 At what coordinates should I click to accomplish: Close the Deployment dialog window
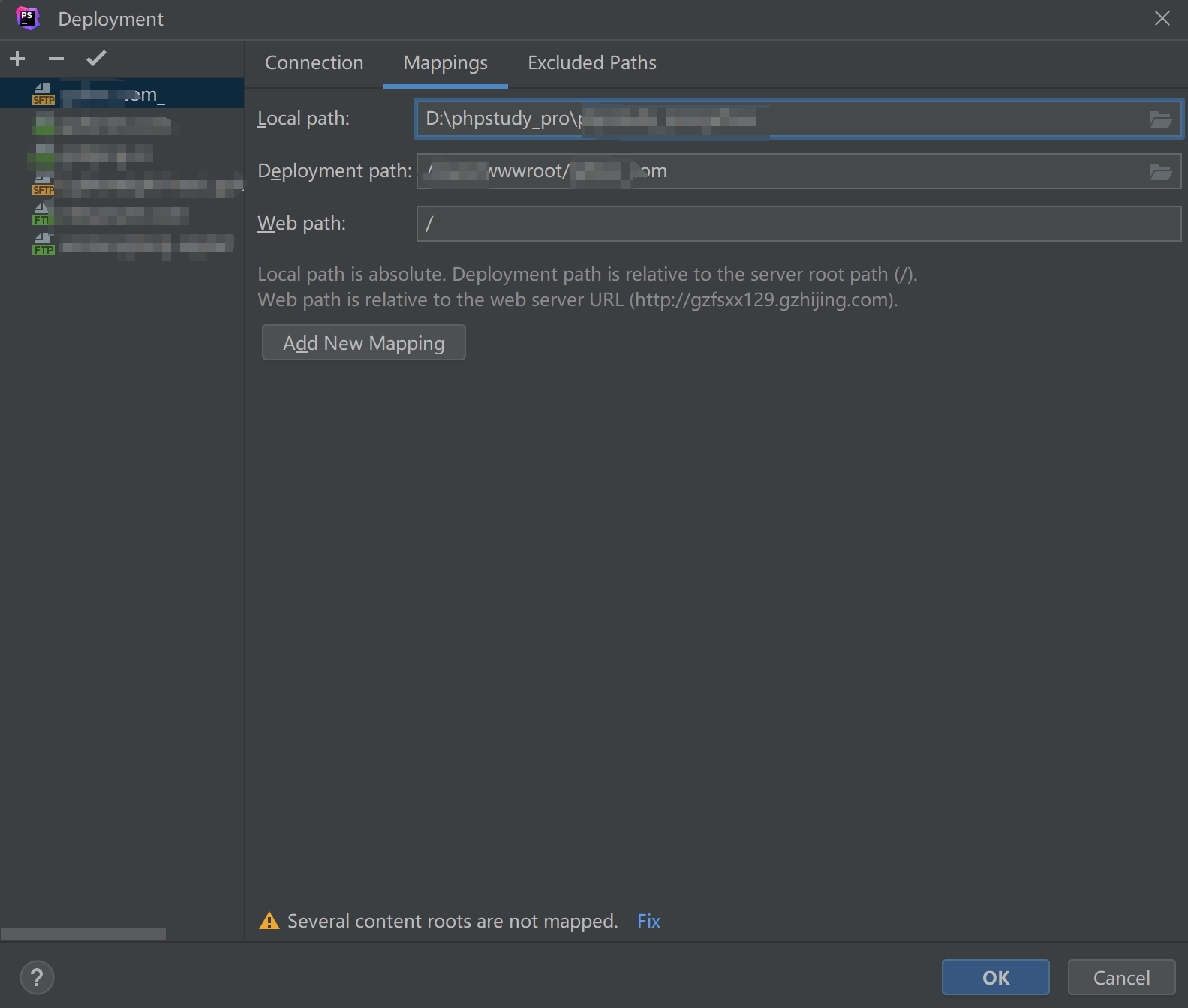tap(1162, 18)
